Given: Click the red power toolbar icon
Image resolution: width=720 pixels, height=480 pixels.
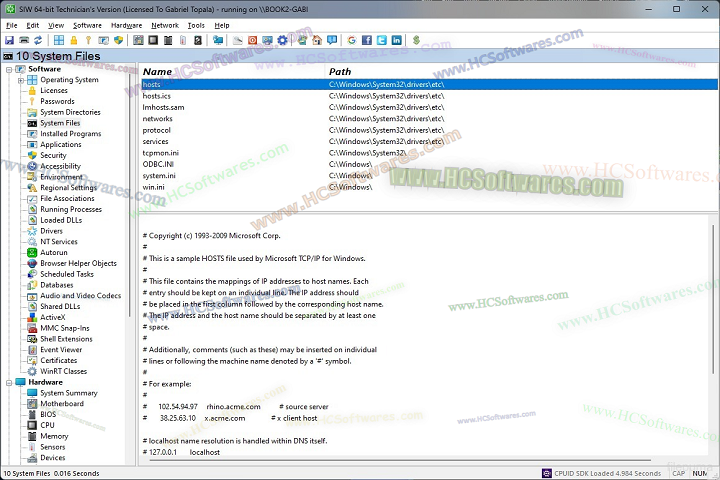Looking at the screenshot, I should [252, 40].
